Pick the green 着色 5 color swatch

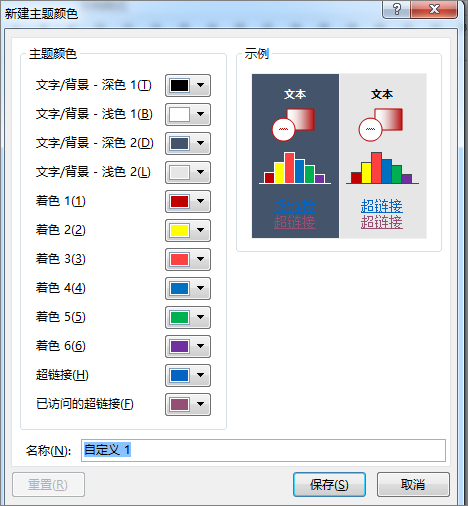point(188,317)
